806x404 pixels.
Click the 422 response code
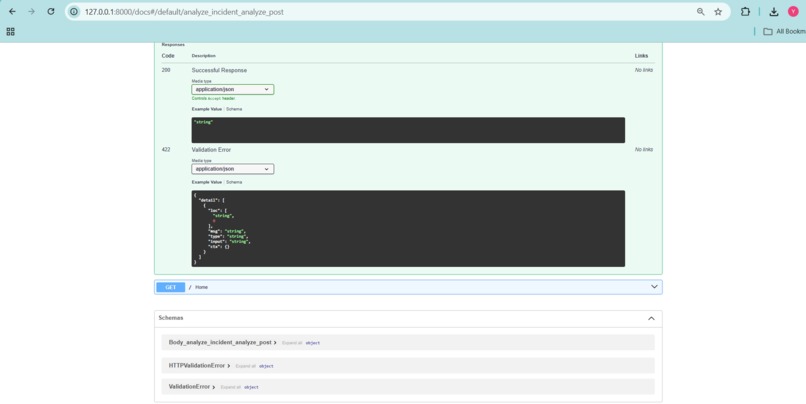[x=166, y=150]
